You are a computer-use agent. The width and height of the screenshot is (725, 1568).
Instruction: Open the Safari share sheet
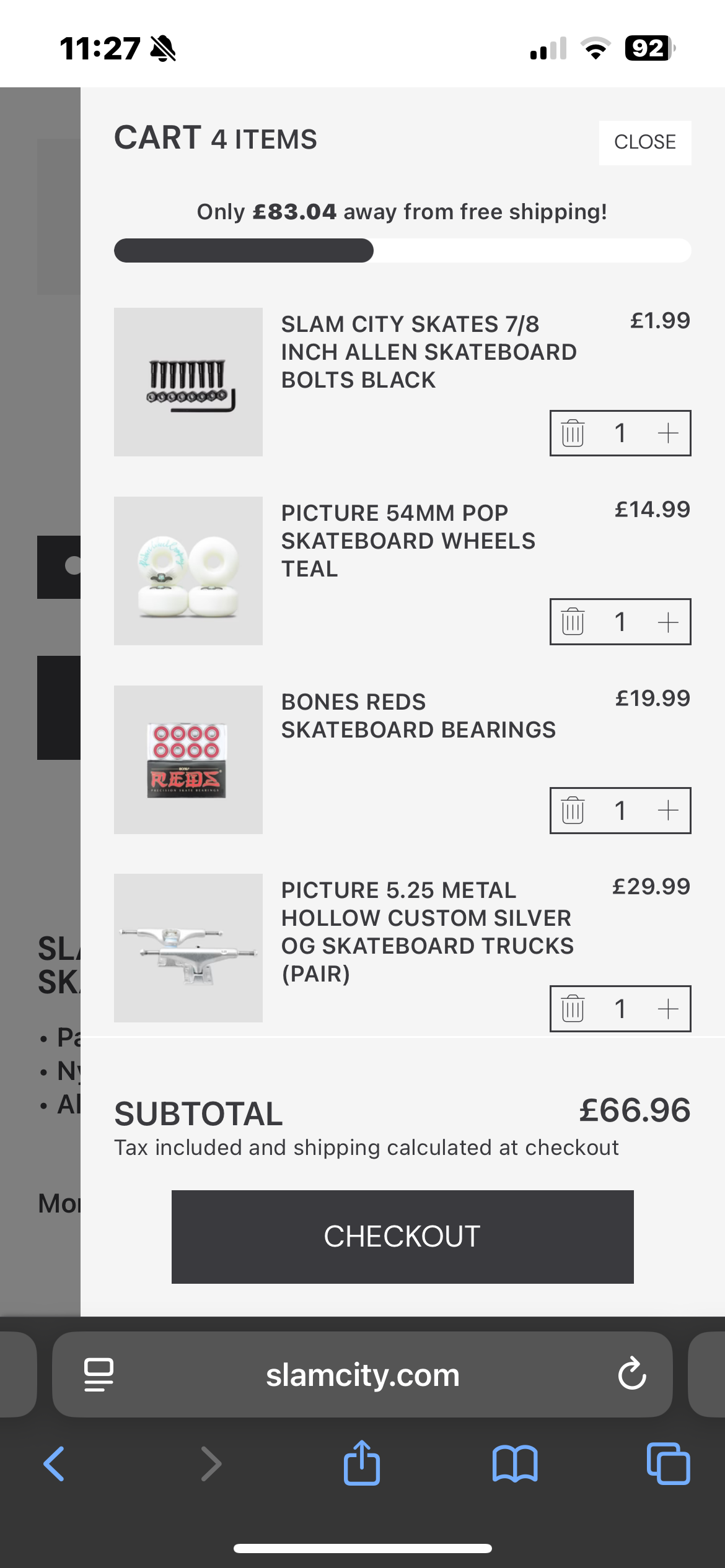point(362,1463)
